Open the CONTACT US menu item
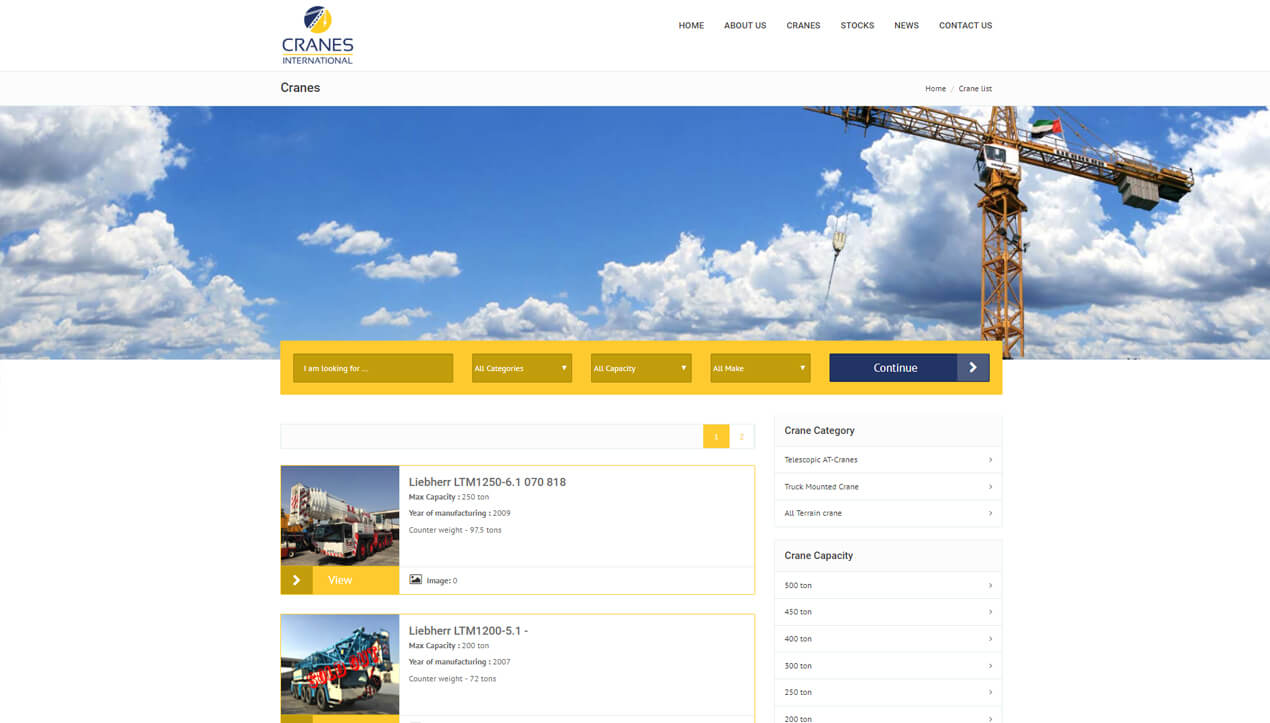Viewport: 1270px width, 723px height. (x=965, y=26)
